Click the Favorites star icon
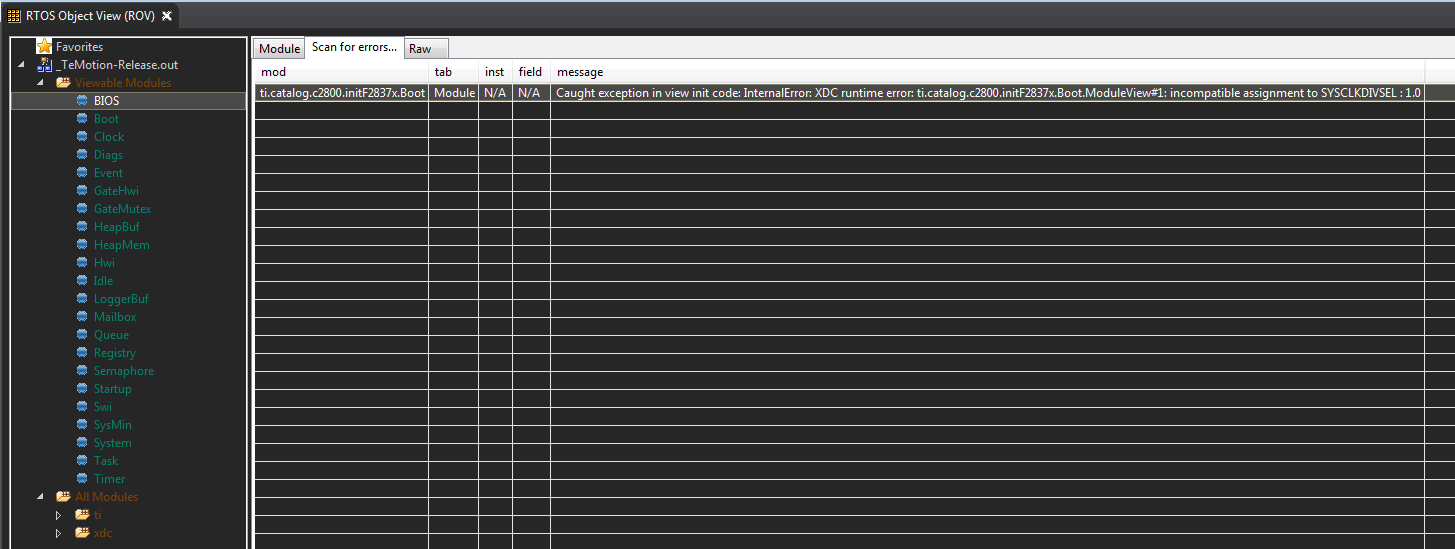This screenshot has height=549, width=1455. 44,46
